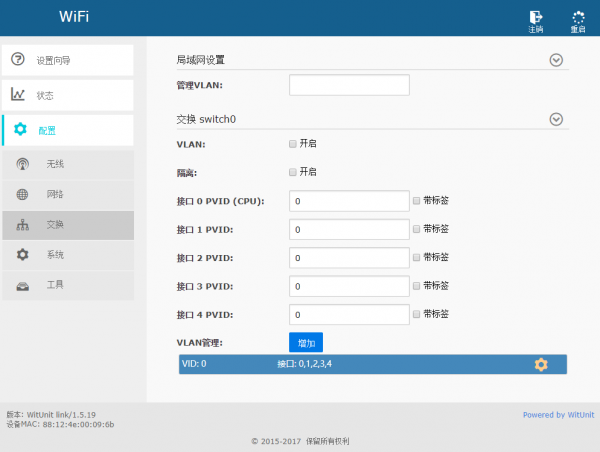Click the WiFi header title

(x=74, y=17)
